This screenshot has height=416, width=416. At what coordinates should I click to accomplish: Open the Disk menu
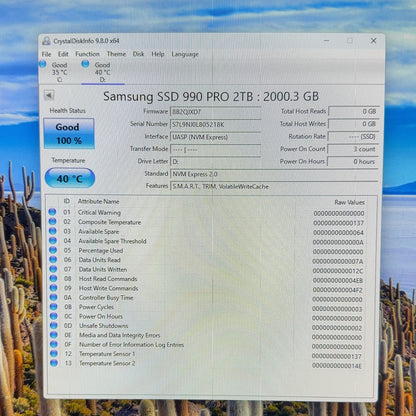138,54
